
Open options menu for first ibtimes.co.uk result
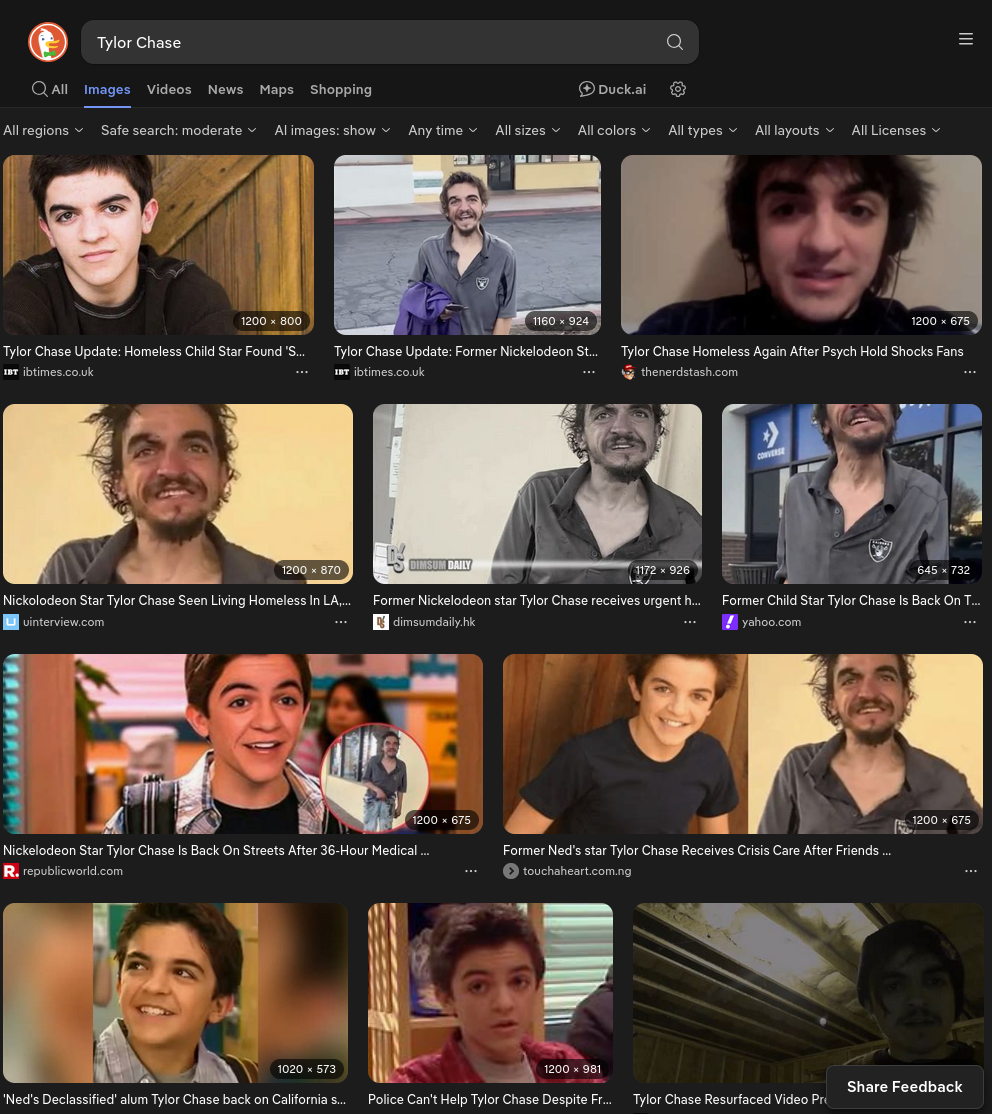click(302, 372)
